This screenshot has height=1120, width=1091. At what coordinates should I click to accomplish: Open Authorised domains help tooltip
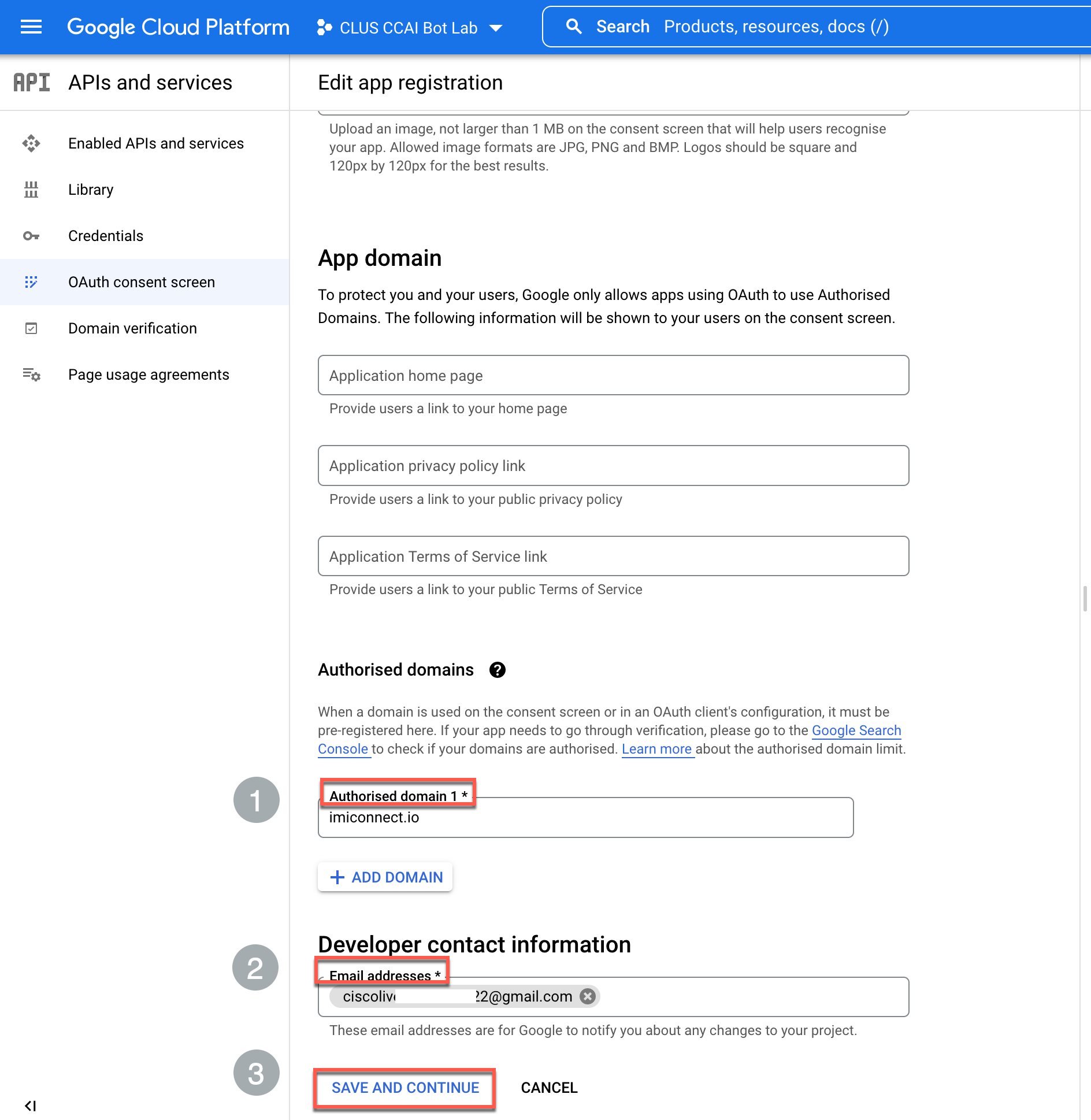[x=498, y=670]
